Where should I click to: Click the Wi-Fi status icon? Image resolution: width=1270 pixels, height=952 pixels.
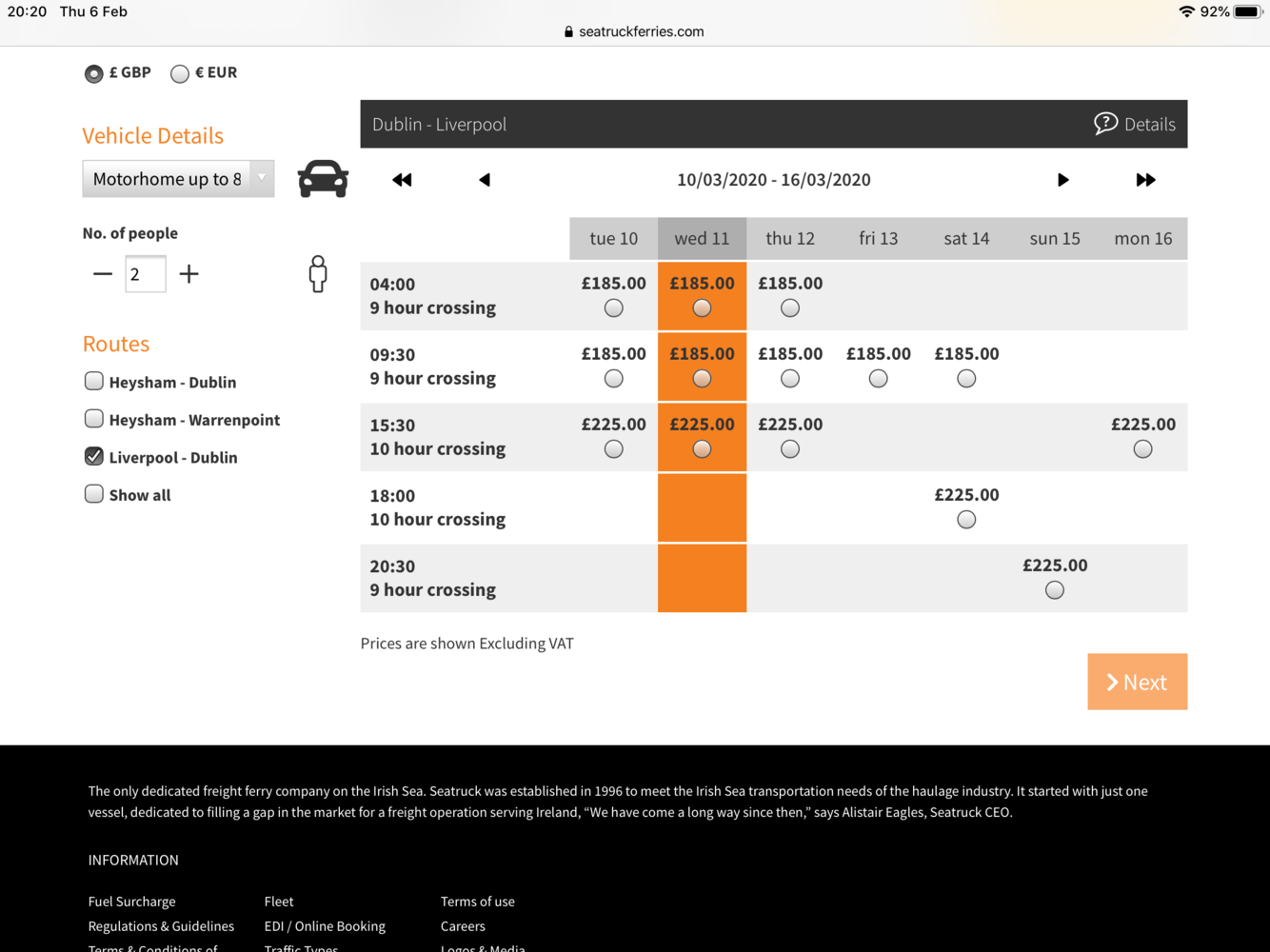[x=1186, y=12]
